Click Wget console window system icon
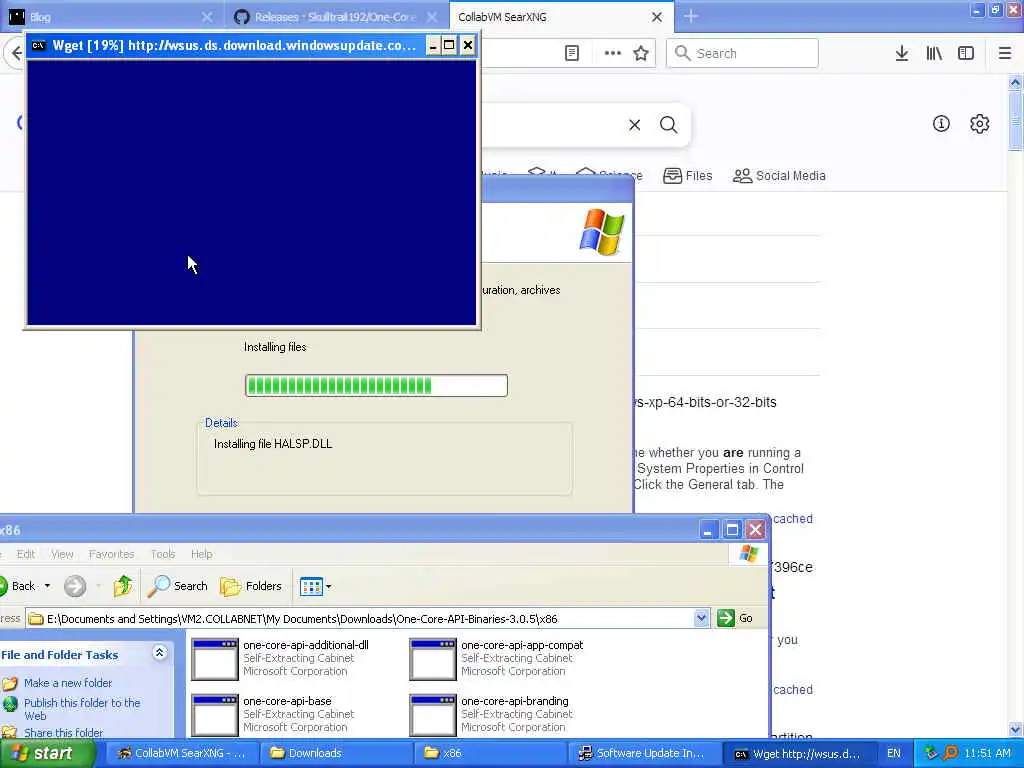The width and height of the screenshot is (1024, 768). [39, 46]
